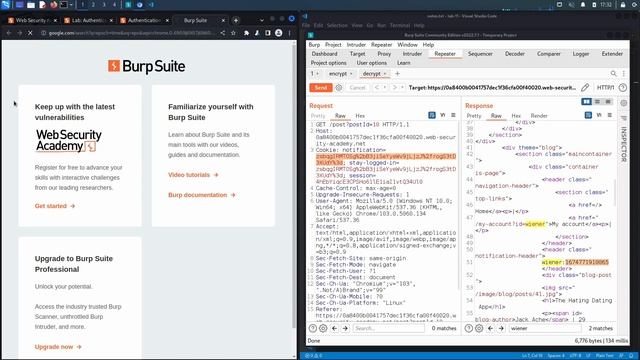
Task: Switch Response view to Render
Action: 539,116
